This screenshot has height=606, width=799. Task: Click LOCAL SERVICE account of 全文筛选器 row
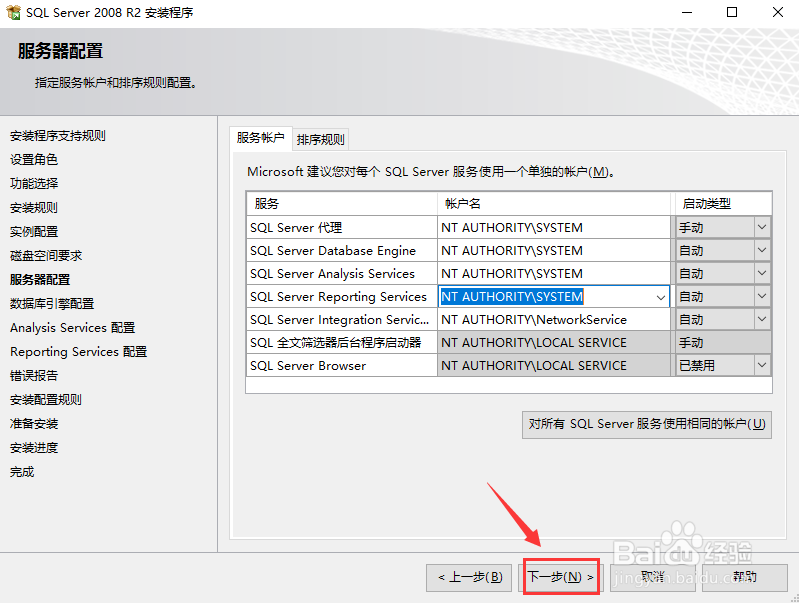[554, 342]
